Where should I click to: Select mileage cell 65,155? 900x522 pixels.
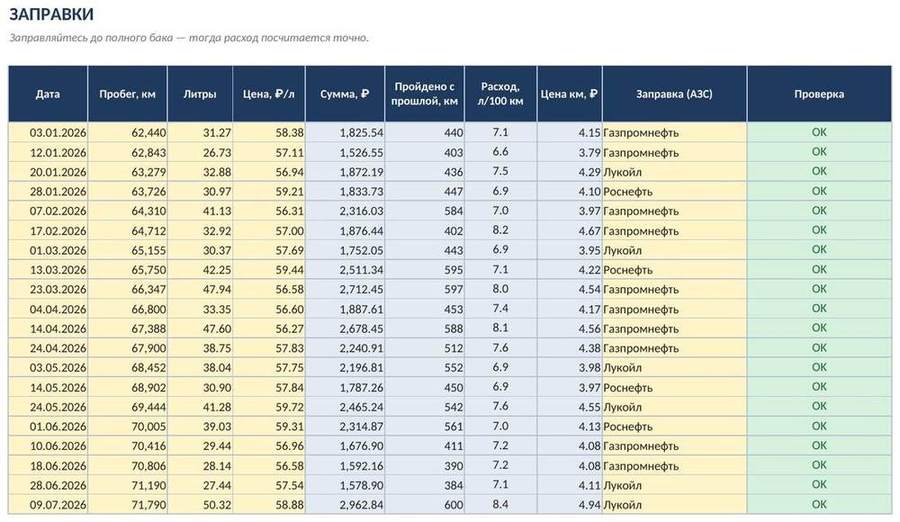[127, 250]
